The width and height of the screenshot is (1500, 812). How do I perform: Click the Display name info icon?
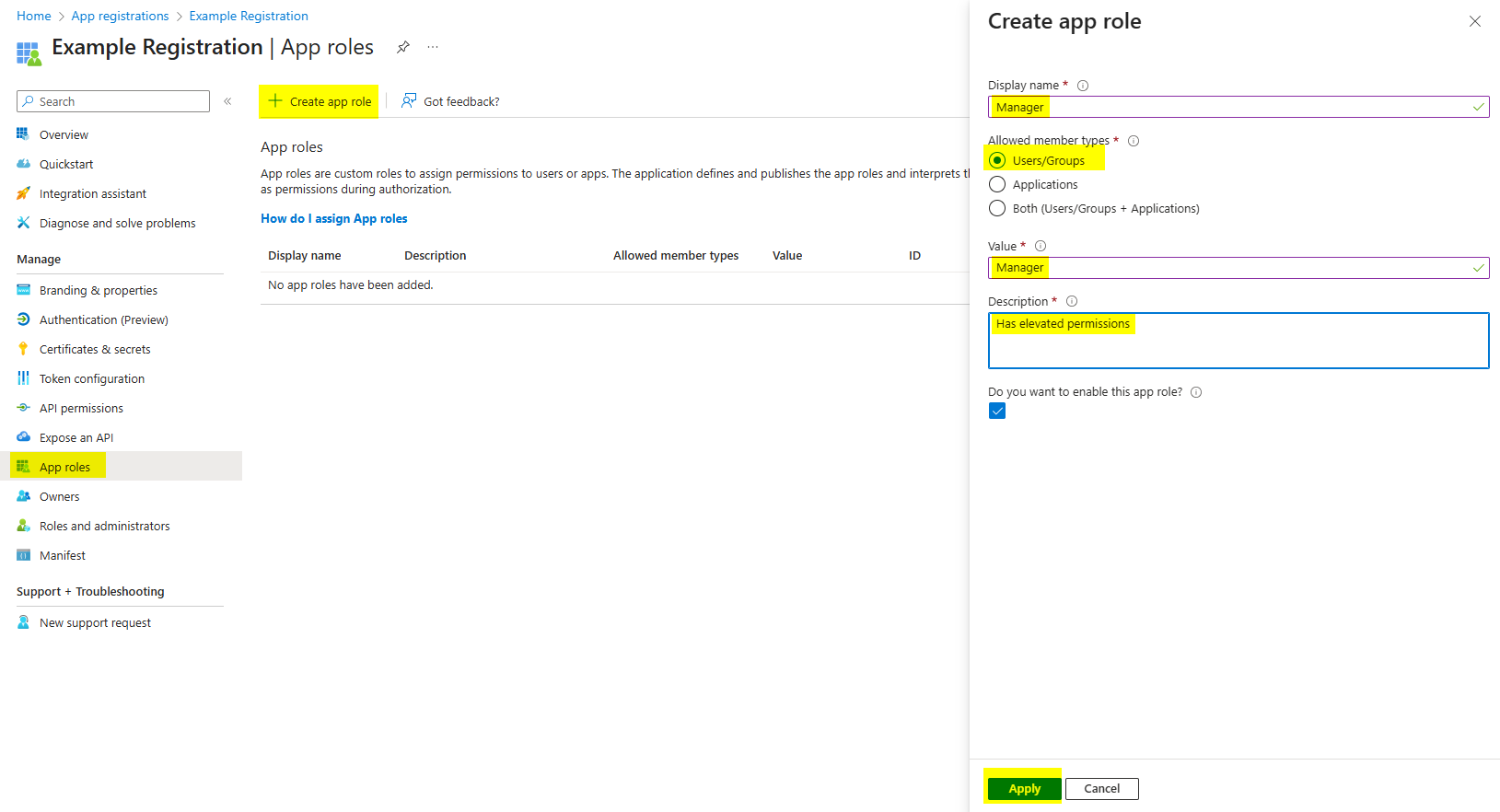pos(1083,86)
